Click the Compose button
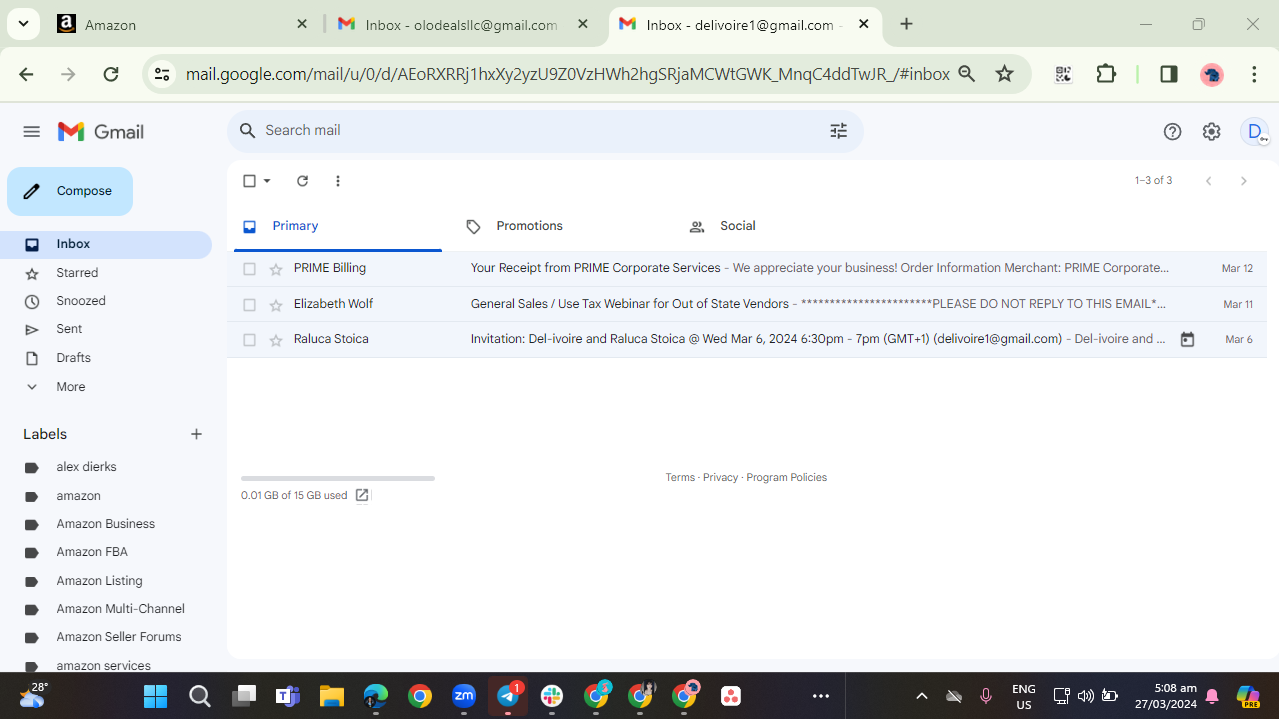Image resolution: width=1279 pixels, height=719 pixels. (70, 191)
